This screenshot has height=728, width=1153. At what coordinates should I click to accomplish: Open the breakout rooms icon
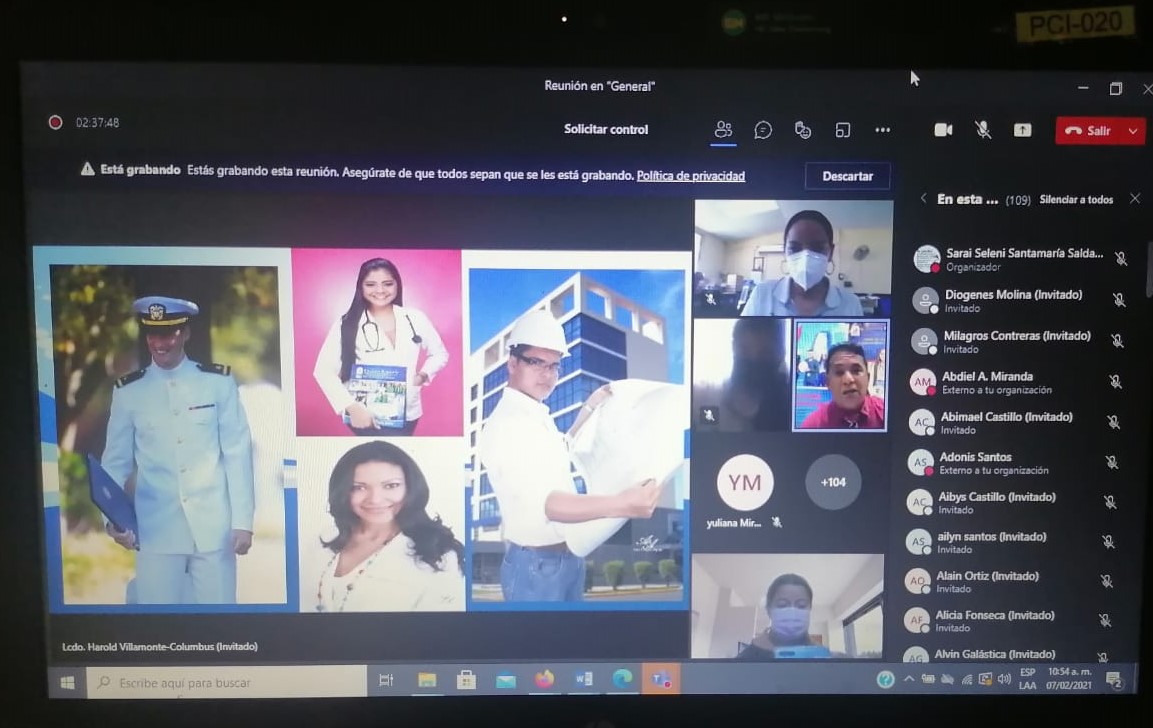(x=843, y=130)
